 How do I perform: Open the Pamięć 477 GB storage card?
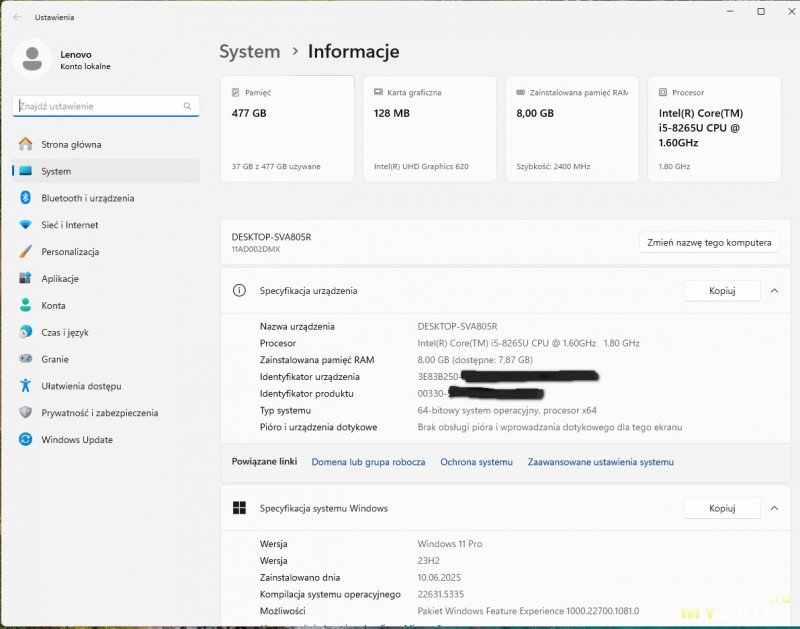pyautogui.click(x=287, y=129)
